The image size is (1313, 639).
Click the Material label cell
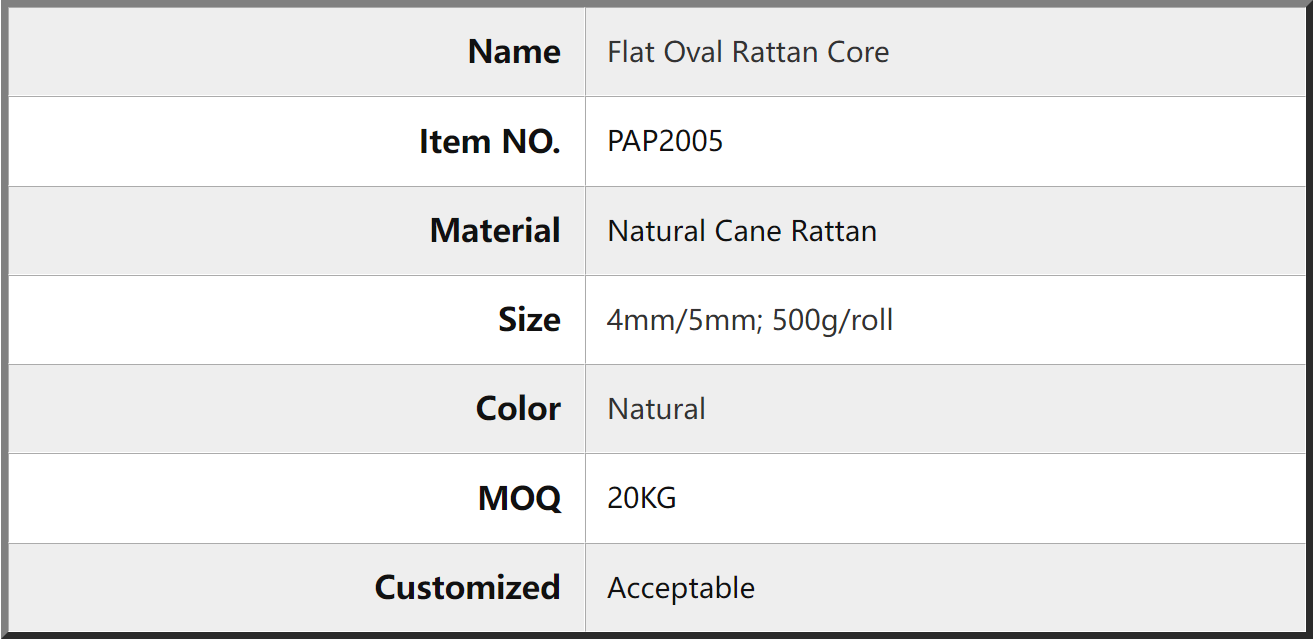point(297,231)
